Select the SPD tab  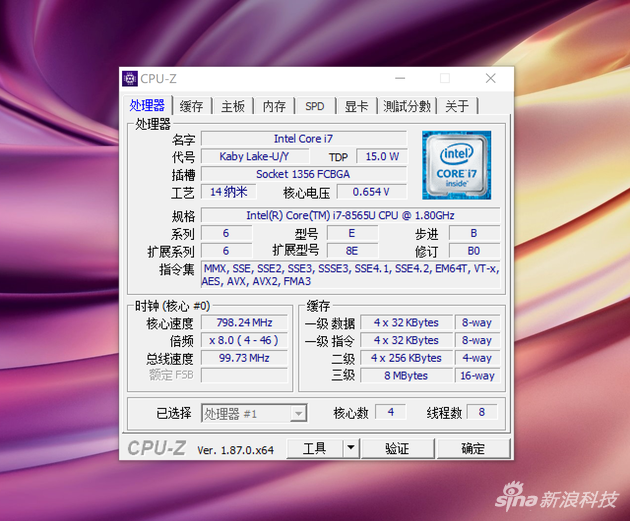coord(315,106)
